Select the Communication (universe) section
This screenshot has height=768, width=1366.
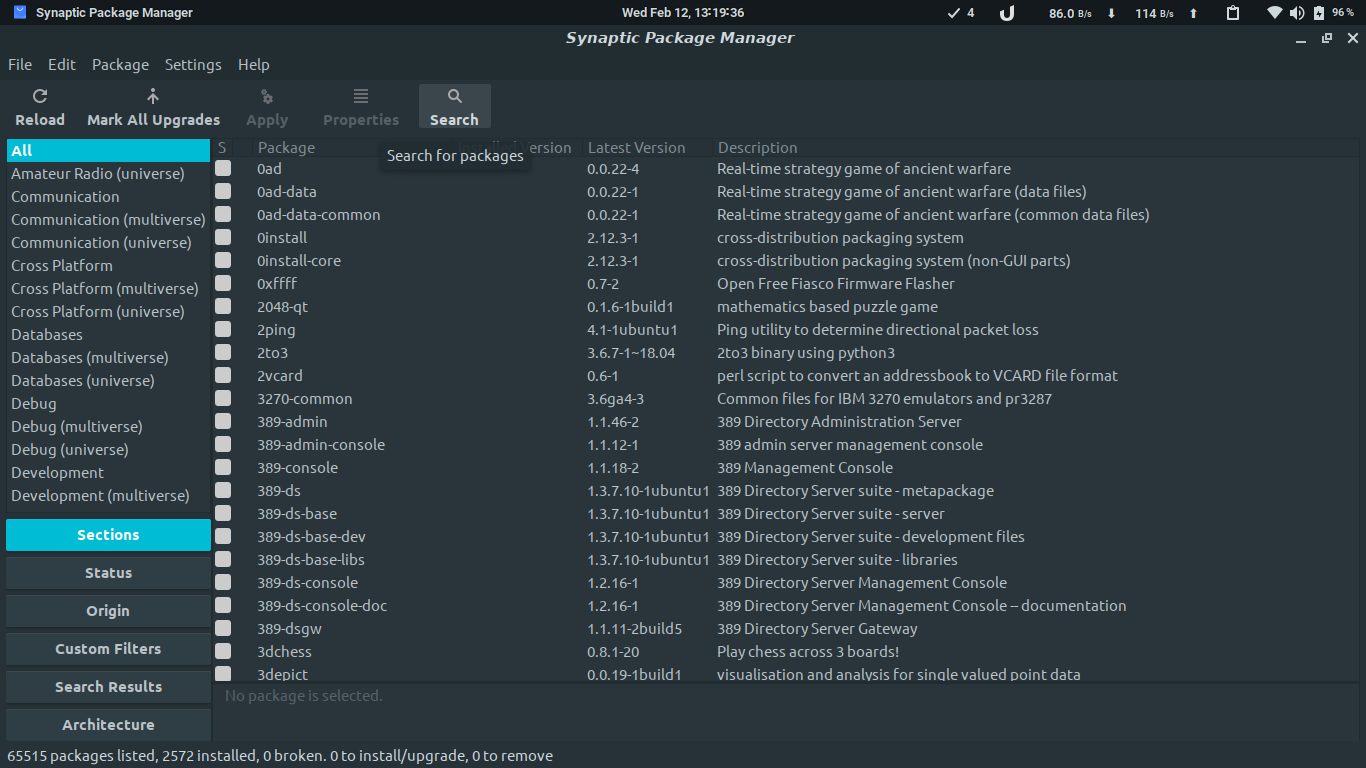point(108,242)
